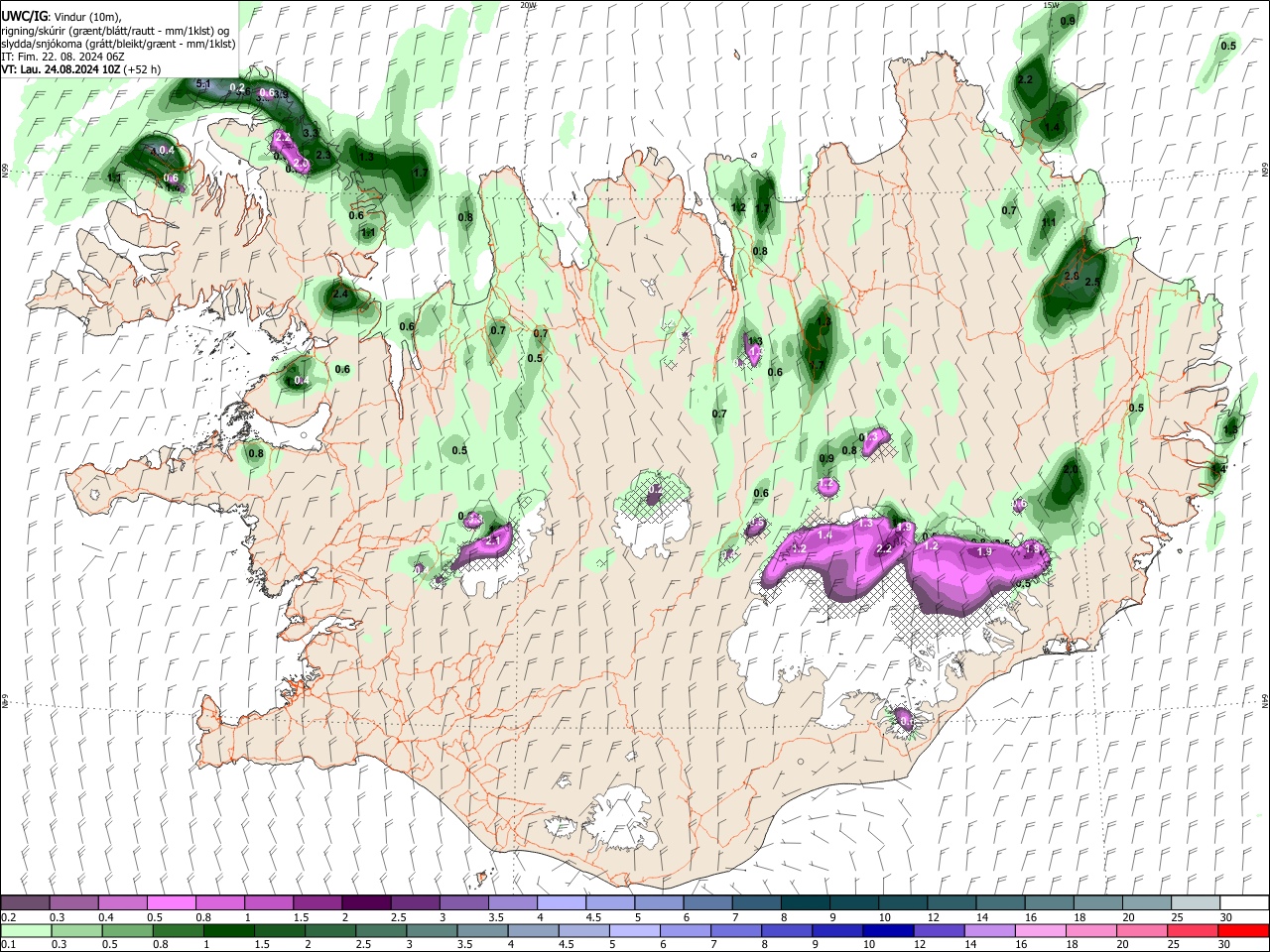Select lower scale bright red swatch after 30

(x=1242, y=930)
